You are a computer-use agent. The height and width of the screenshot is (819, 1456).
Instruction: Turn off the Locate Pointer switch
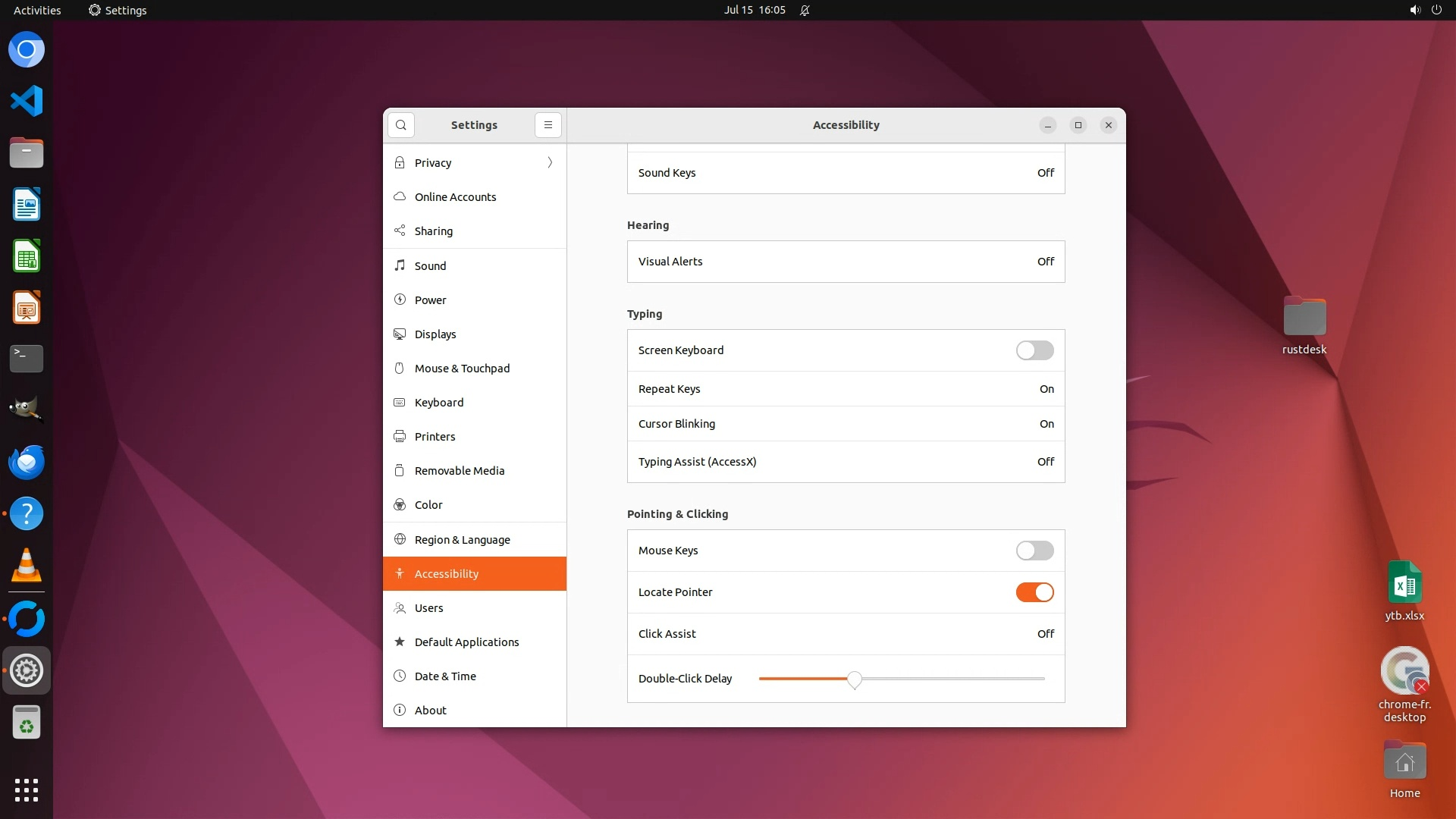[1034, 592]
